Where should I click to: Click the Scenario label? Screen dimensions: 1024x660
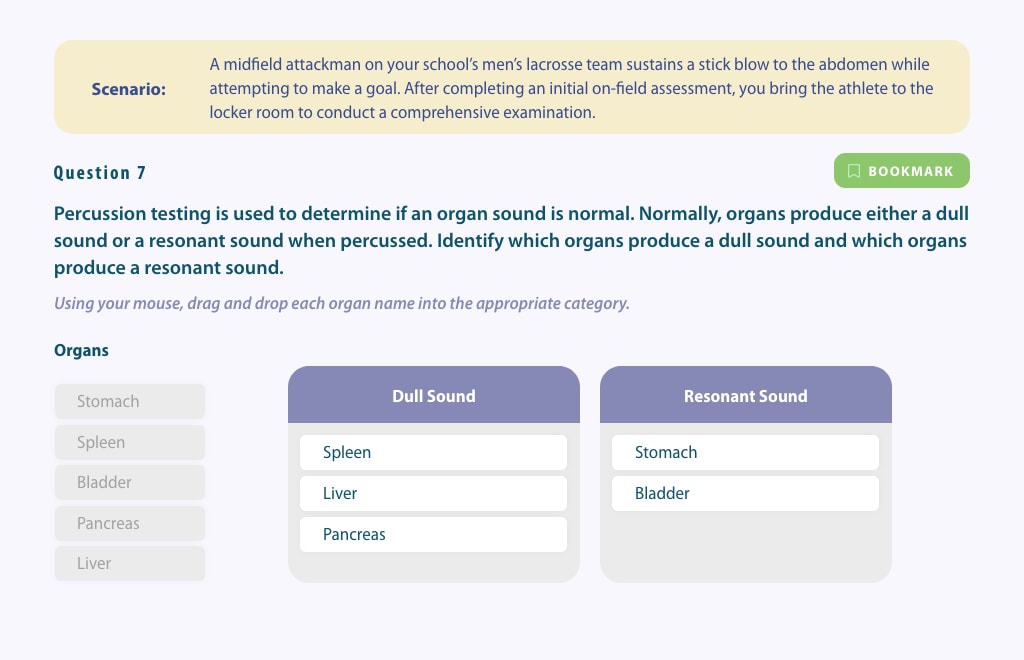tap(129, 89)
